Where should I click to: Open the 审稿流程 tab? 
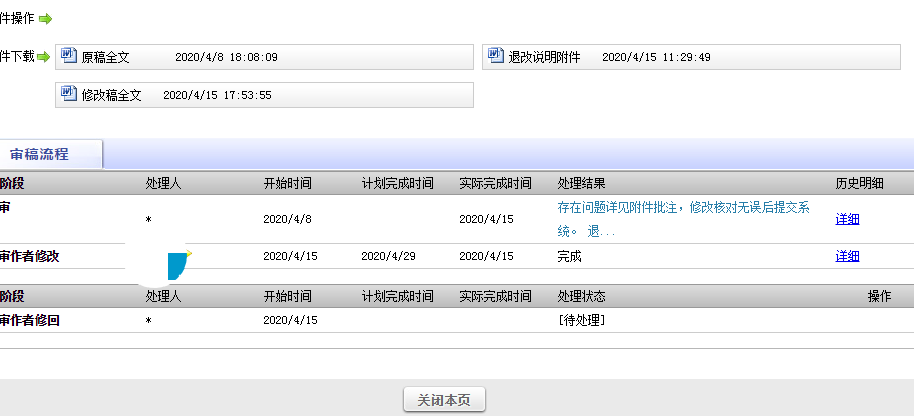pos(40,154)
